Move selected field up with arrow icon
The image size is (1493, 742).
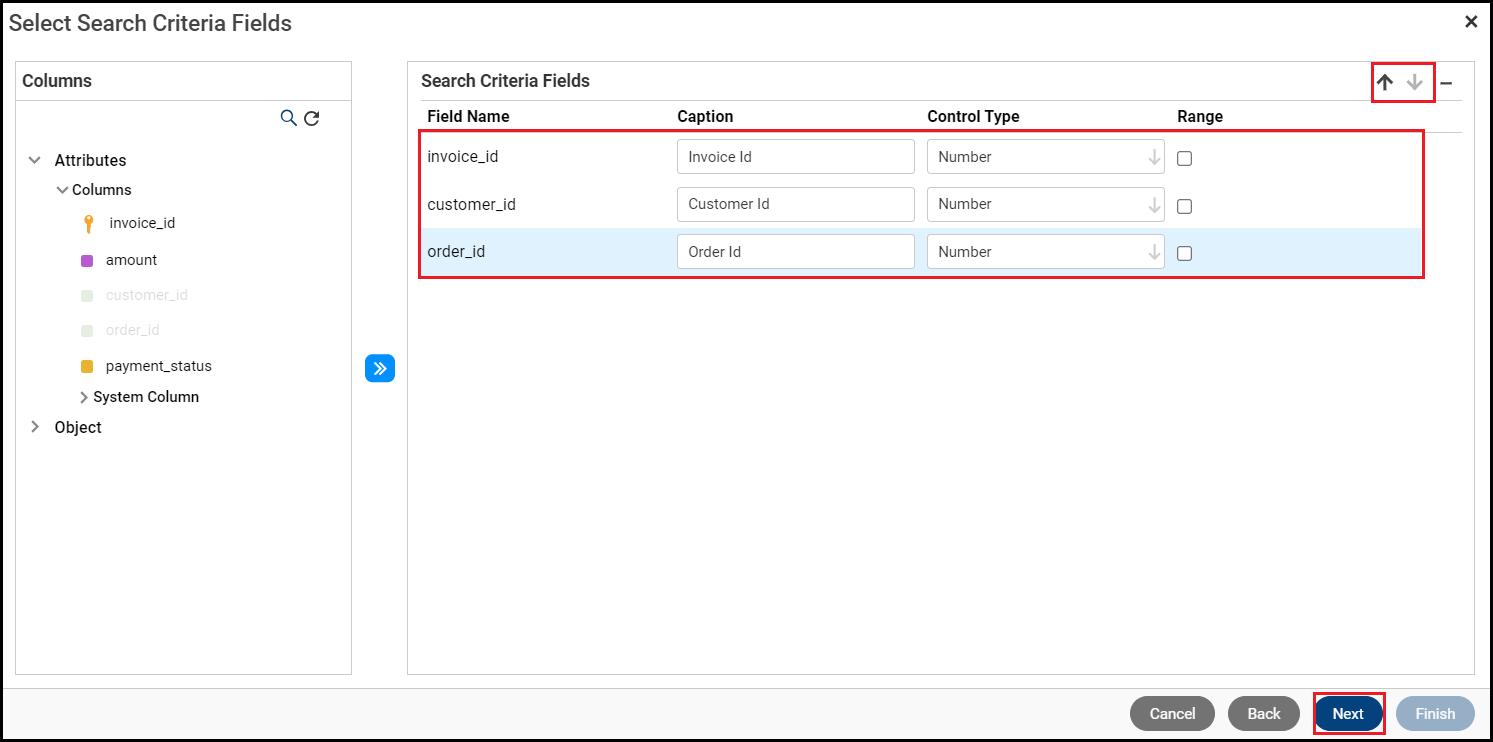coord(1385,83)
